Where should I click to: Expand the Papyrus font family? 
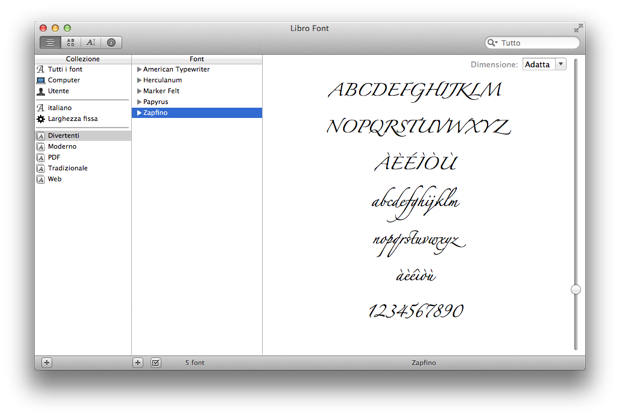[x=140, y=102]
